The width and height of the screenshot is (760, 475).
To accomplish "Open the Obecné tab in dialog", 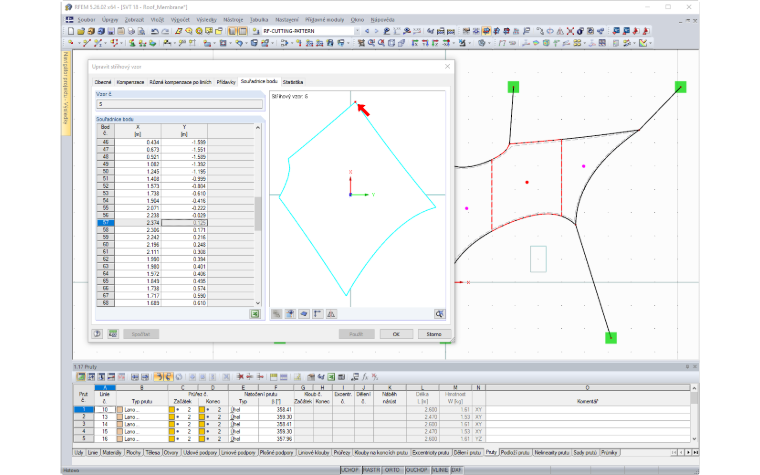I will click(103, 82).
